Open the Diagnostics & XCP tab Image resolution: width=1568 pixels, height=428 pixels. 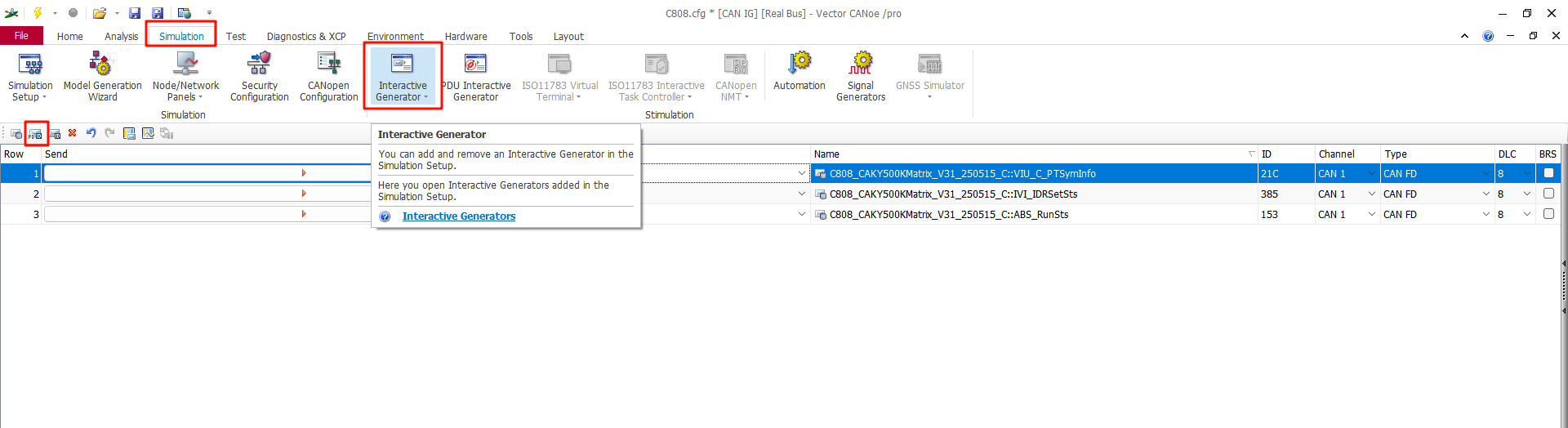tap(306, 37)
